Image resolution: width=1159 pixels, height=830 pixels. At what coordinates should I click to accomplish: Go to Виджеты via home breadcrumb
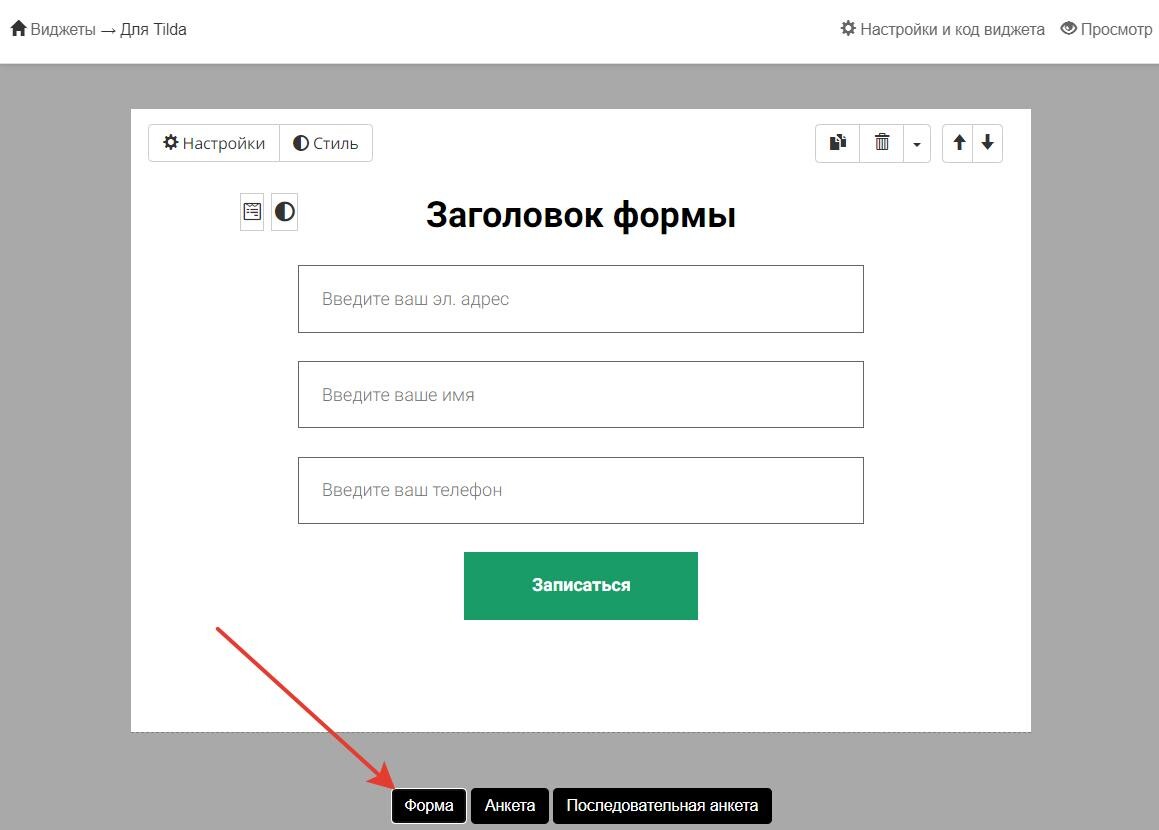[53, 29]
